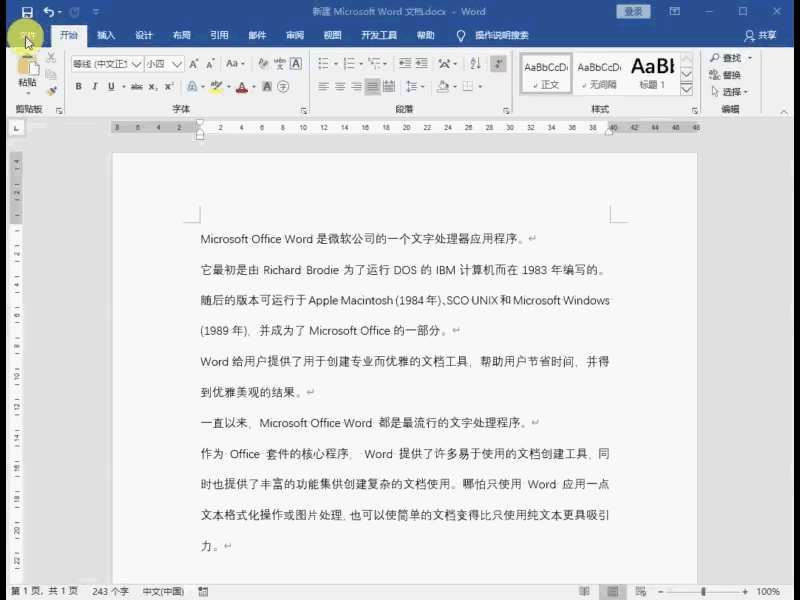Toggle Italic formatting
The height and width of the screenshot is (600, 800).
[95, 87]
